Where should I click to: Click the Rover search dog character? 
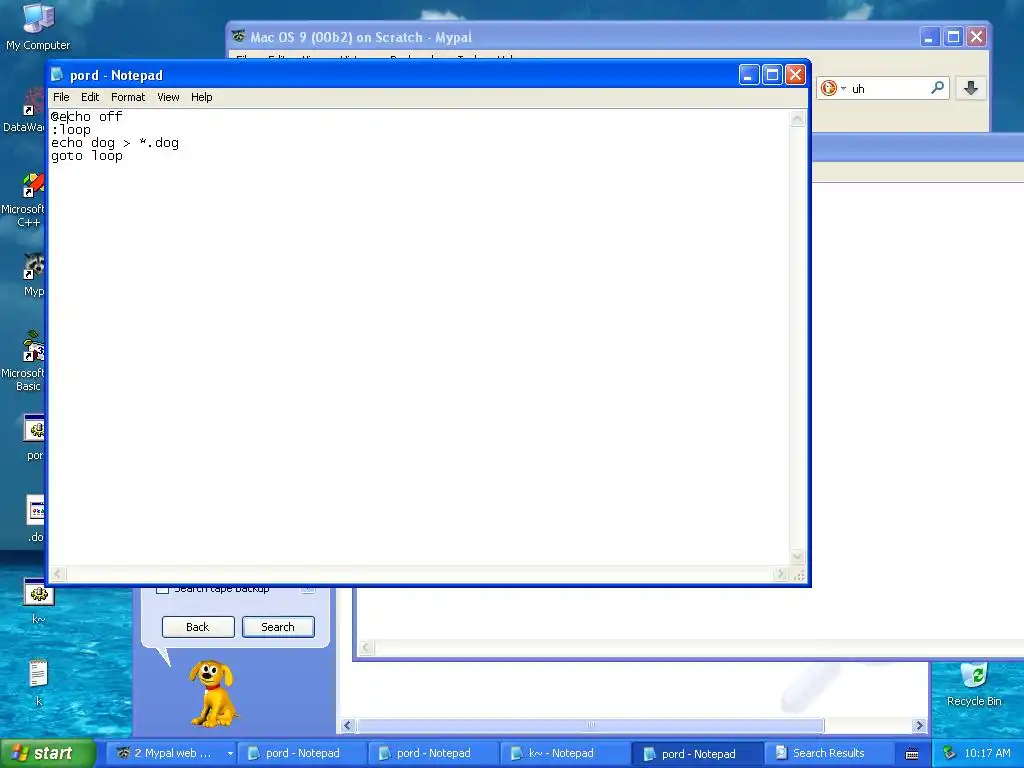tap(212, 694)
